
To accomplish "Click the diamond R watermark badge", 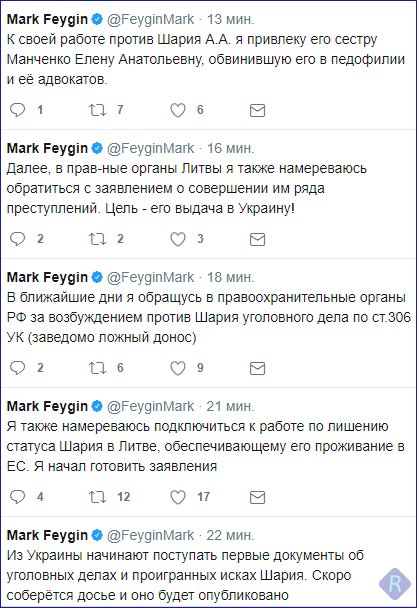I will click(x=395, y=584).
